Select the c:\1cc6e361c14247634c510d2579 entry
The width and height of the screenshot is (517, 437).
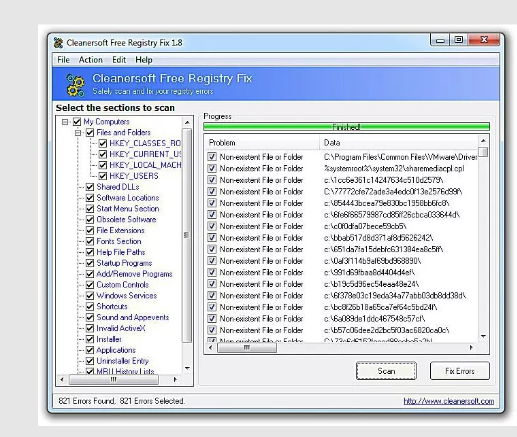(383, 180)
